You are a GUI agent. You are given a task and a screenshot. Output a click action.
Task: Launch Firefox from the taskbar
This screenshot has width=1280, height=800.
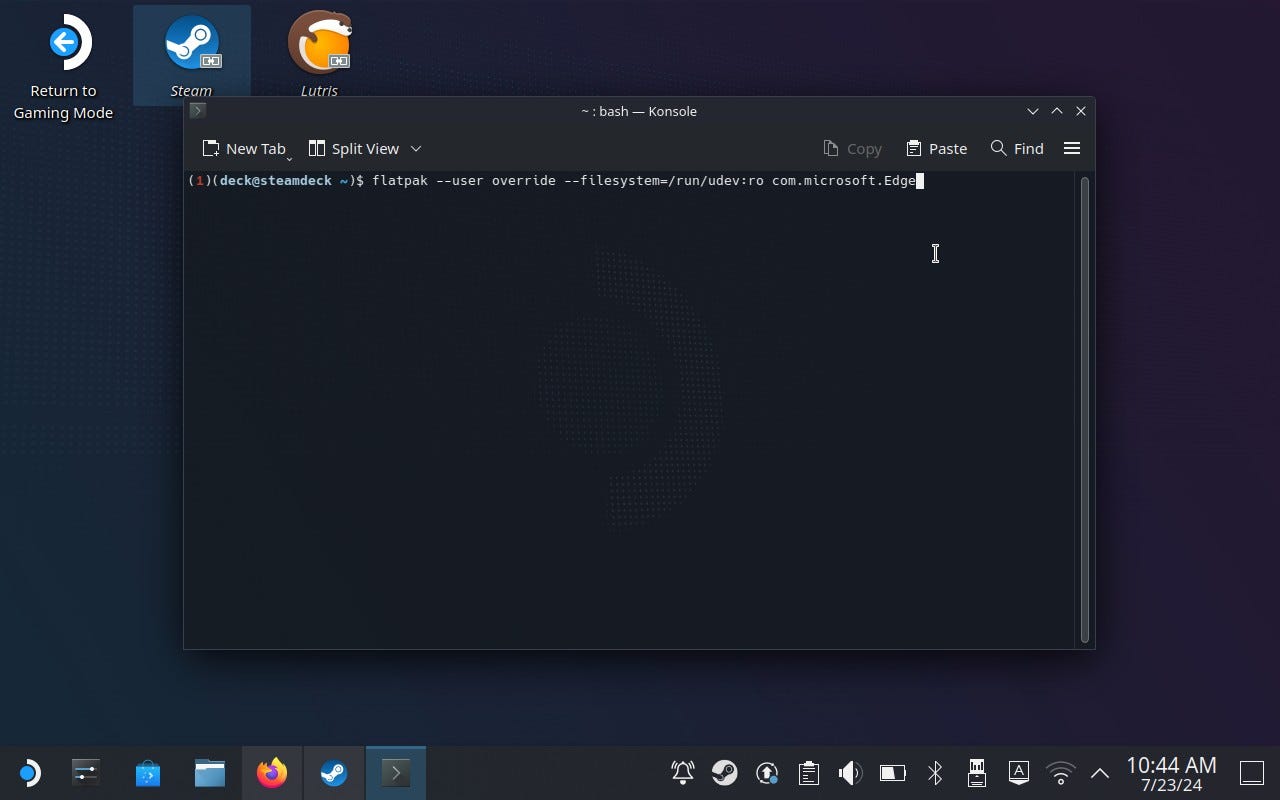pyautogui.click(x=272, y=773)
